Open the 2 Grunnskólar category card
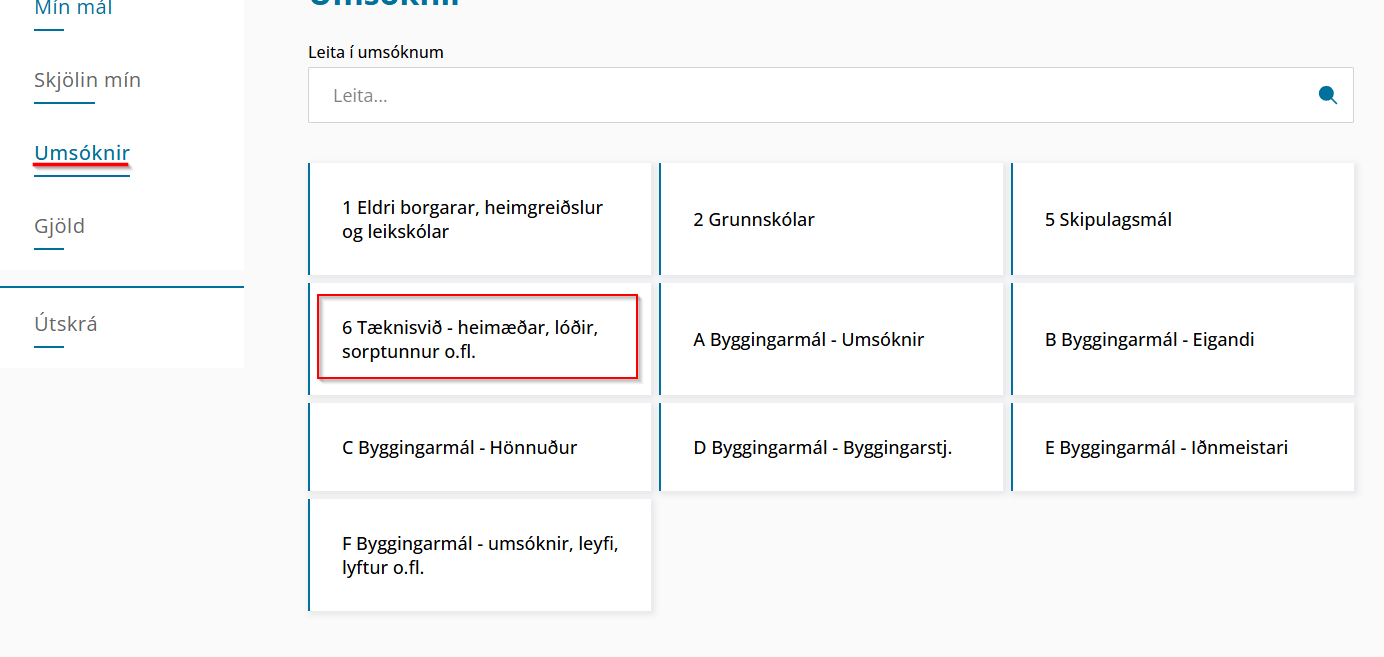Image resolution: width=1384 pixels, height=657 pixels. click(831, 220)
